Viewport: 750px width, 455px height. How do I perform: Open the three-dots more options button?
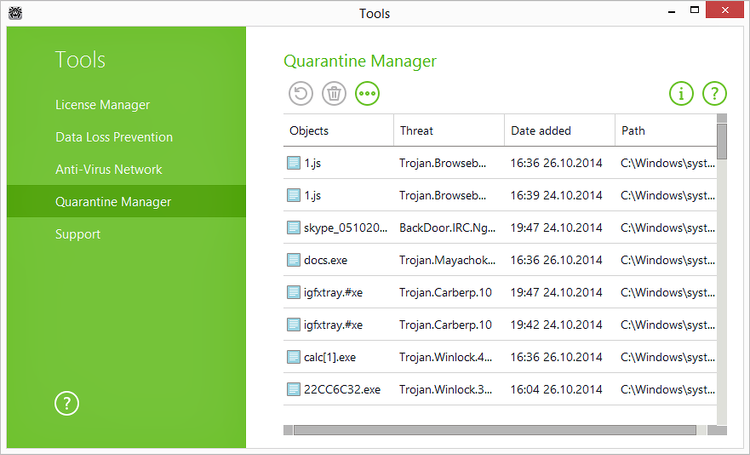367,94
